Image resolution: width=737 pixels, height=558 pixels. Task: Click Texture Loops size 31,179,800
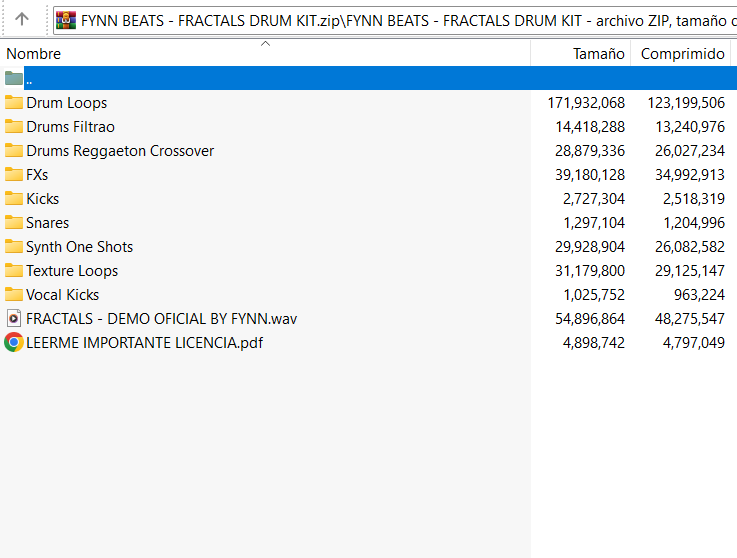(590, 270)
